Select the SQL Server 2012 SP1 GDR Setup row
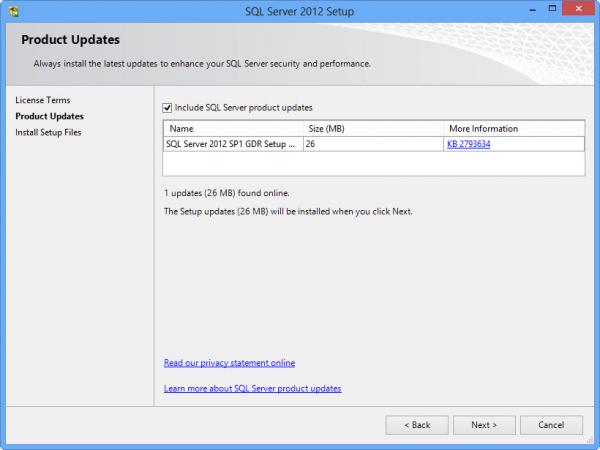This screenshot has width=600, height=450. point(374,144)
